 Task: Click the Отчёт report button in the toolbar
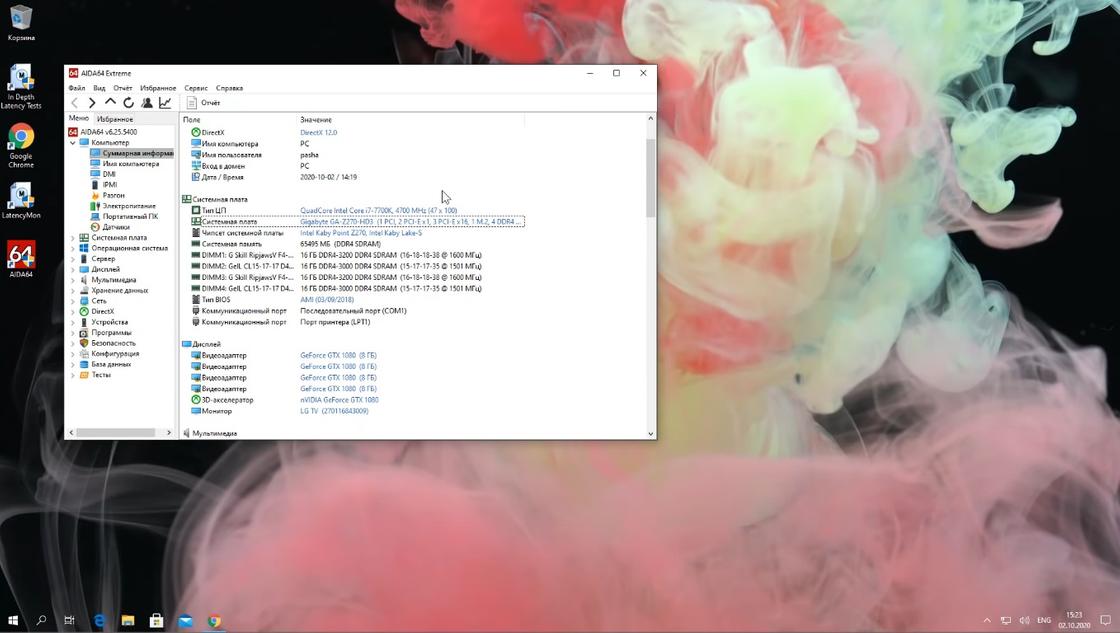tap(204, 103)
